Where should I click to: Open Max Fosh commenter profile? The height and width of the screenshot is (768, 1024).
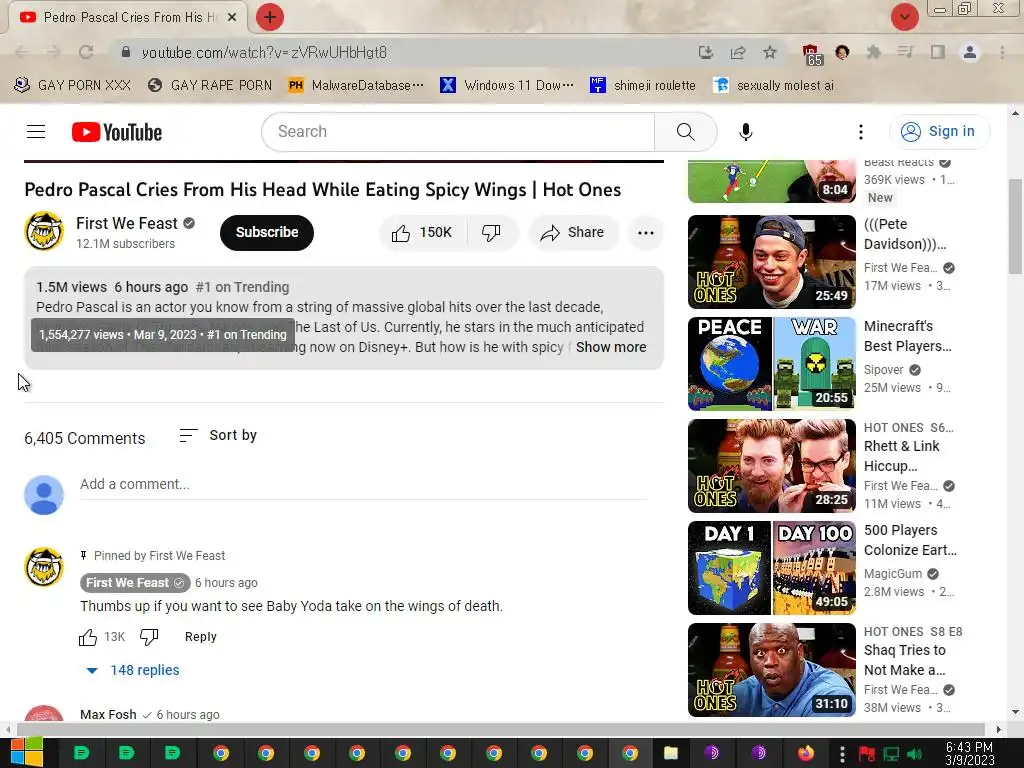point(108,714)
